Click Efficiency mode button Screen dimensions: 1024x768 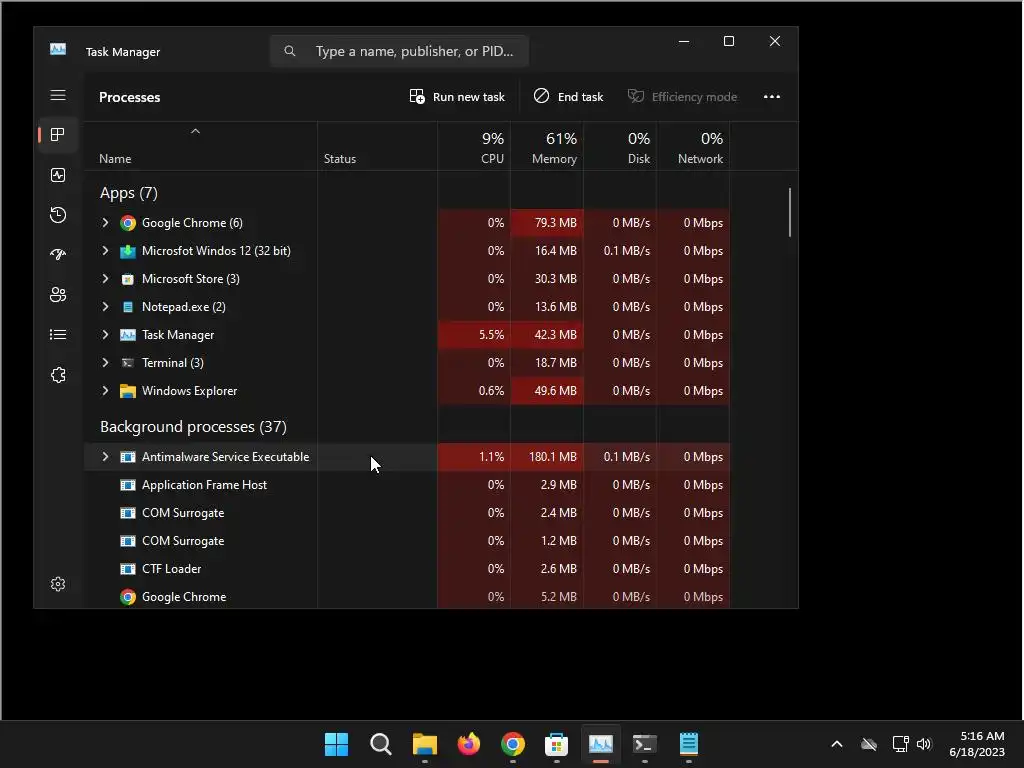pyautogui.click(x=682, y=97)
